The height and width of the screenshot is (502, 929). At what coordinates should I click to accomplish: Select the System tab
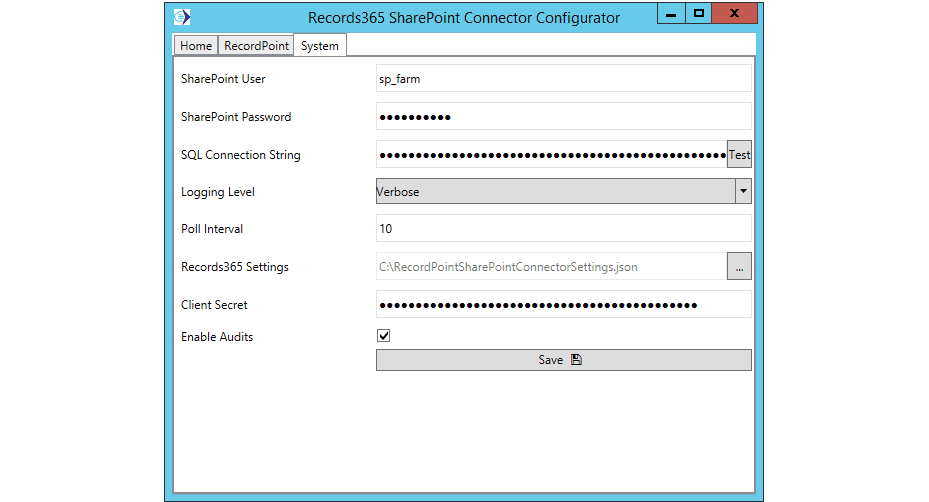(320, 46)
